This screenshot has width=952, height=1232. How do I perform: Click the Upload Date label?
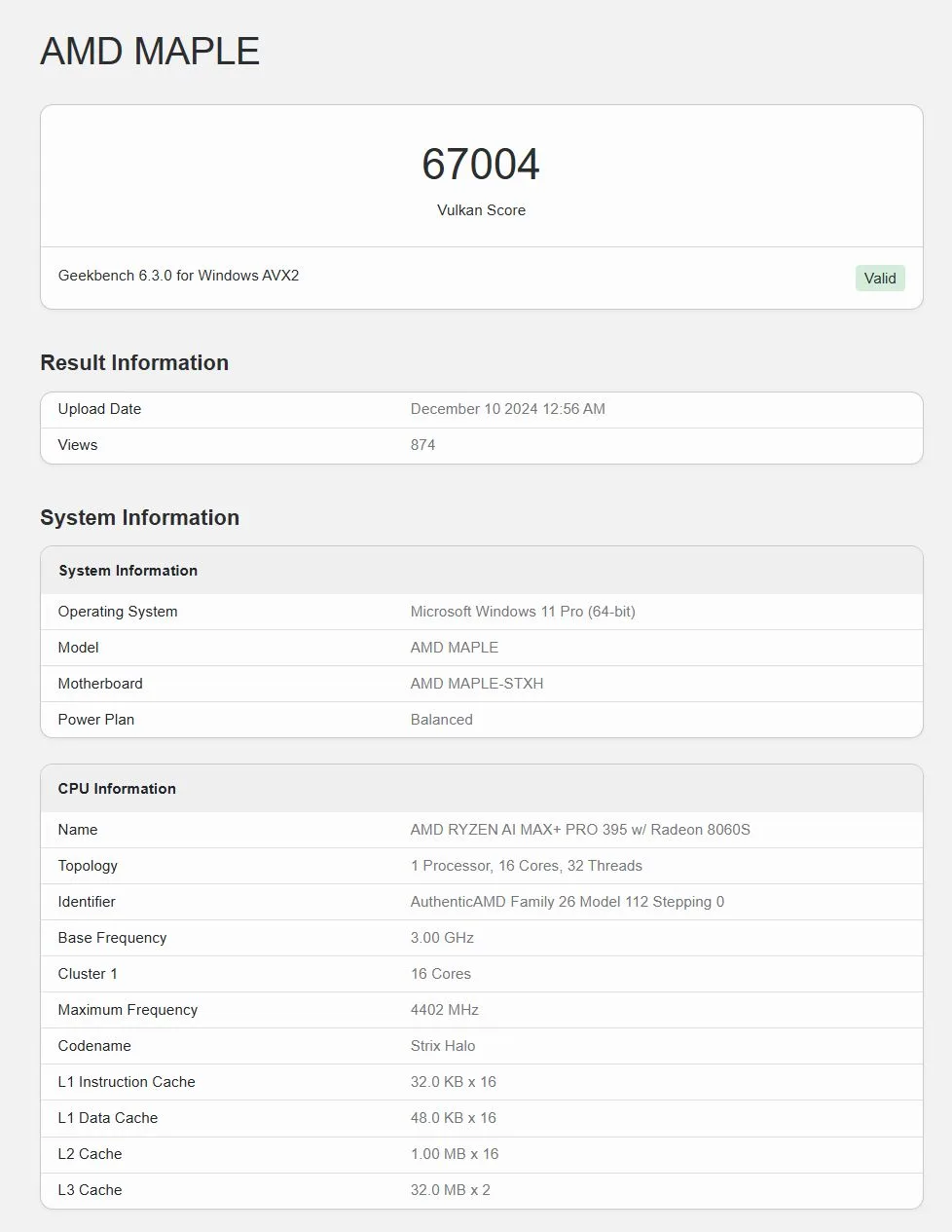point(99,409)
